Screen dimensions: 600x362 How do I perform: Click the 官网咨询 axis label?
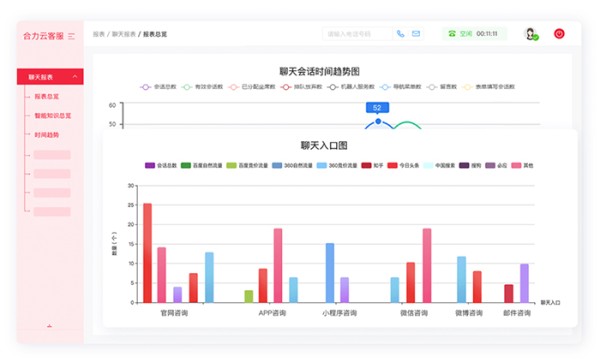pos(174,313)
